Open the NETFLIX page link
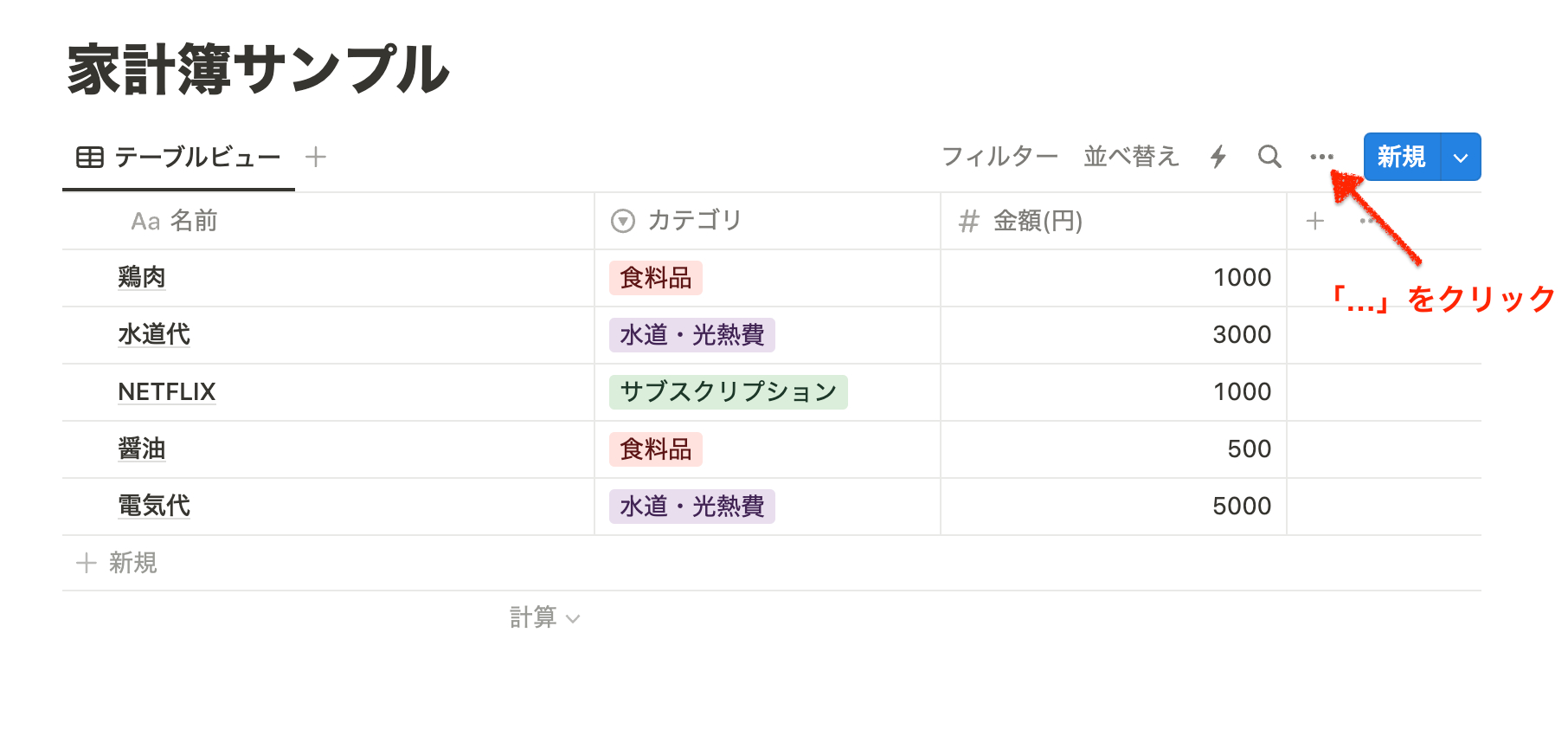This screenshot has width=1568, height=736. 167,392
